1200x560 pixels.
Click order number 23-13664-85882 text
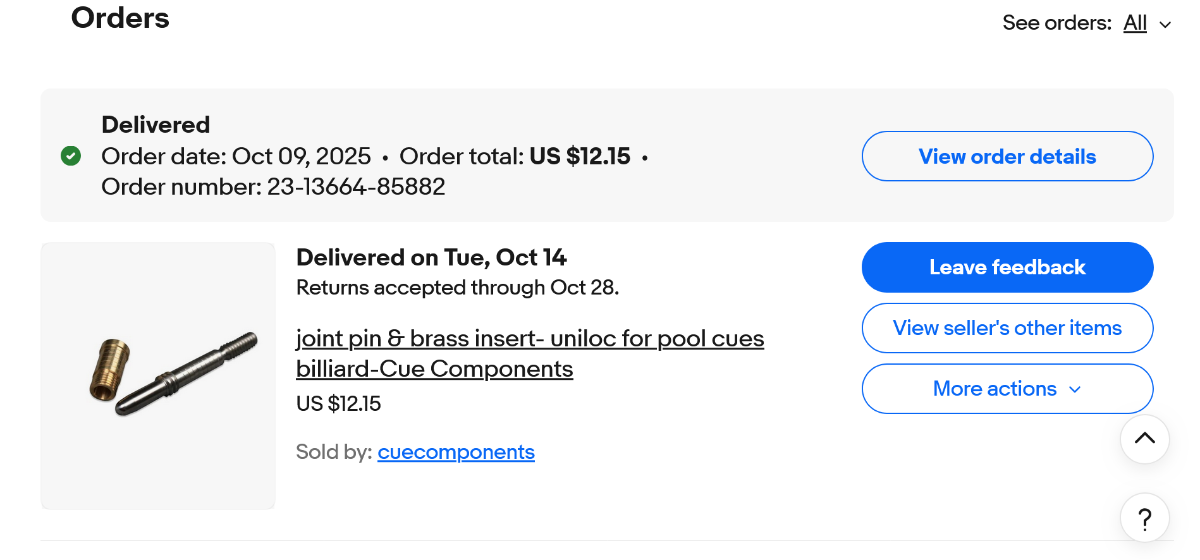pyautogui.click(x=273, y=187)
